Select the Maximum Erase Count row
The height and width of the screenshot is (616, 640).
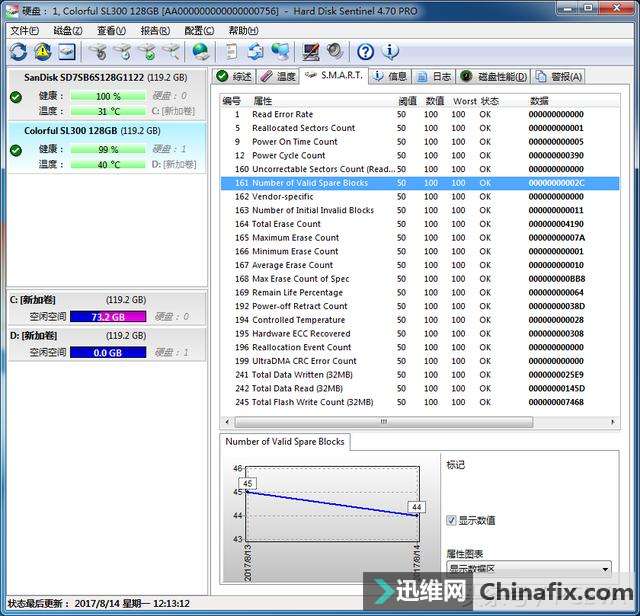click(x=420, y=238)
